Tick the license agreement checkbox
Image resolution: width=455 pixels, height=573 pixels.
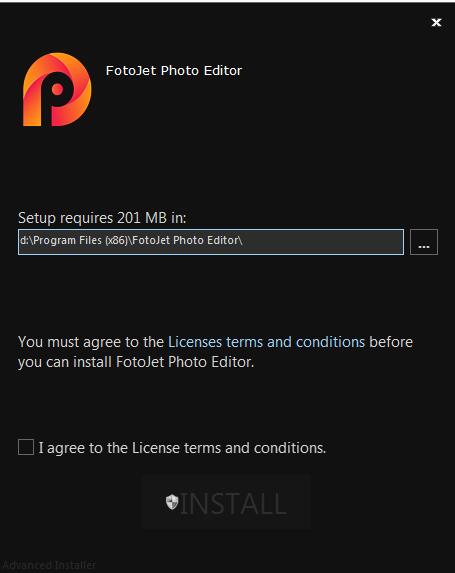pyautogui.click(x=26, y=447)
